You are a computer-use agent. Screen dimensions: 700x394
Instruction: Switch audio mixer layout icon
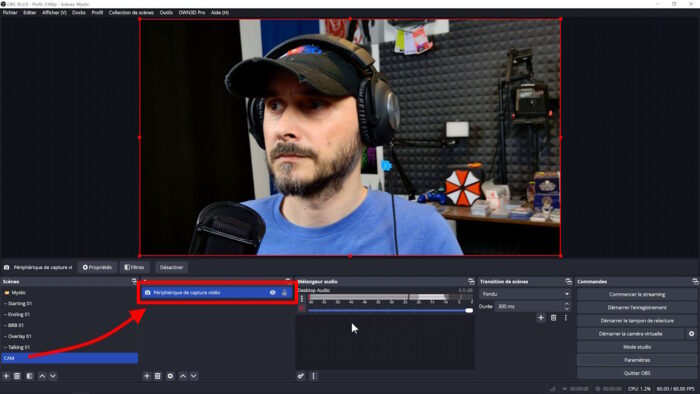[313, 376]
